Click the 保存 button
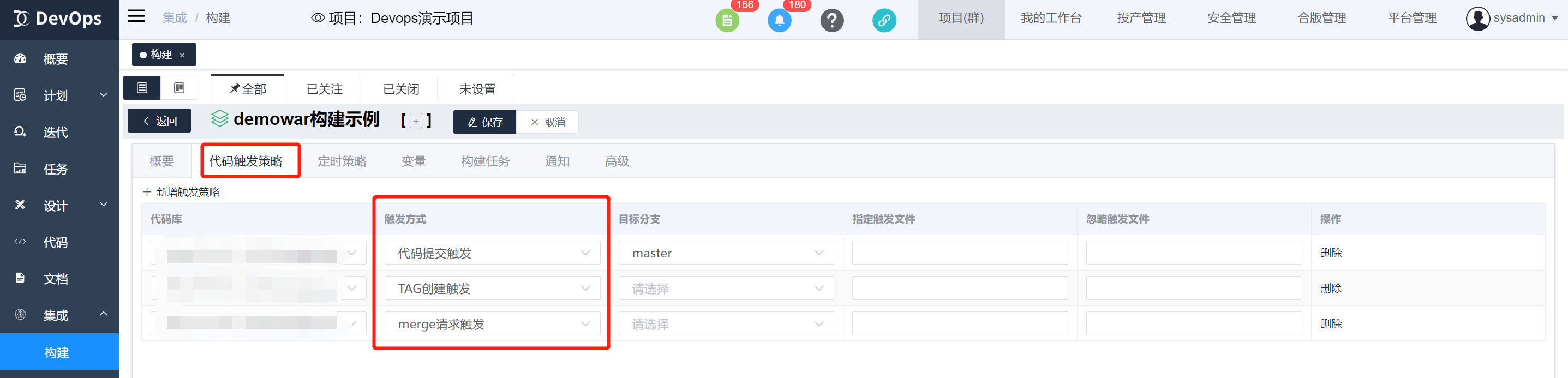Screen dimensions: 1568x378 pos(484,122)
